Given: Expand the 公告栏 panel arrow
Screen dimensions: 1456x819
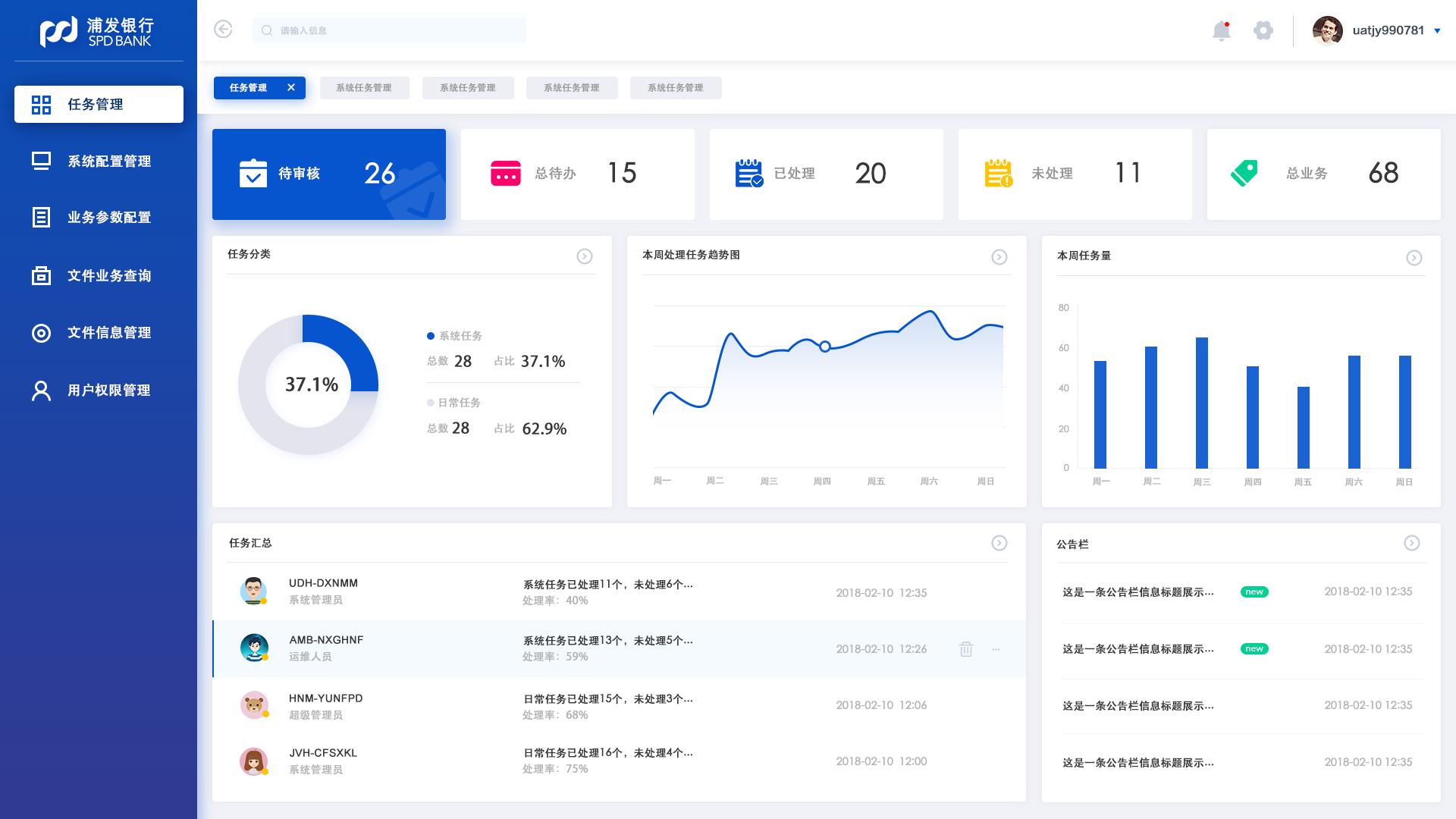Looking at the screenshot, I should 1411,543.
